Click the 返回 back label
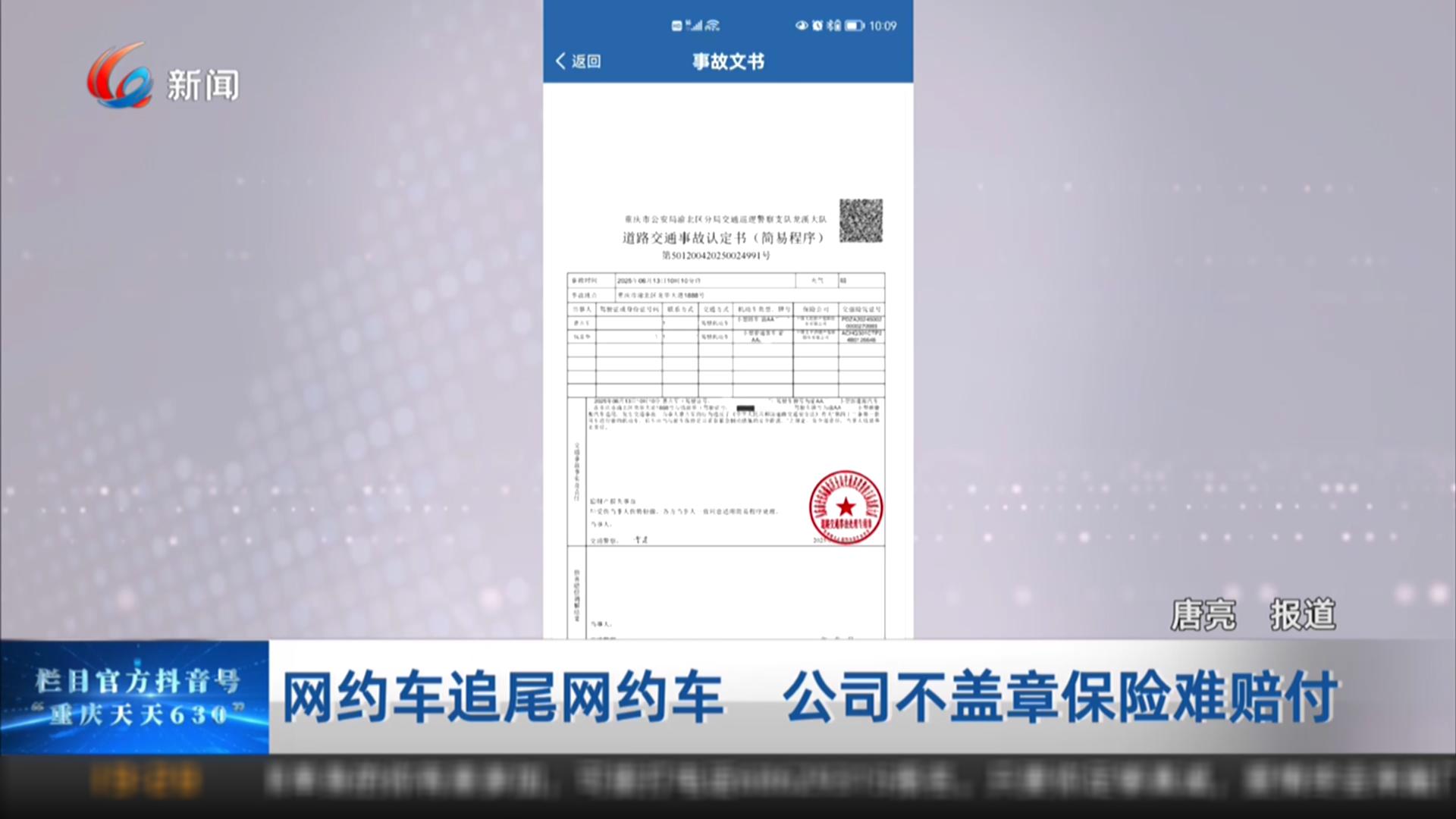1456x819 pixels. [586, 61]
